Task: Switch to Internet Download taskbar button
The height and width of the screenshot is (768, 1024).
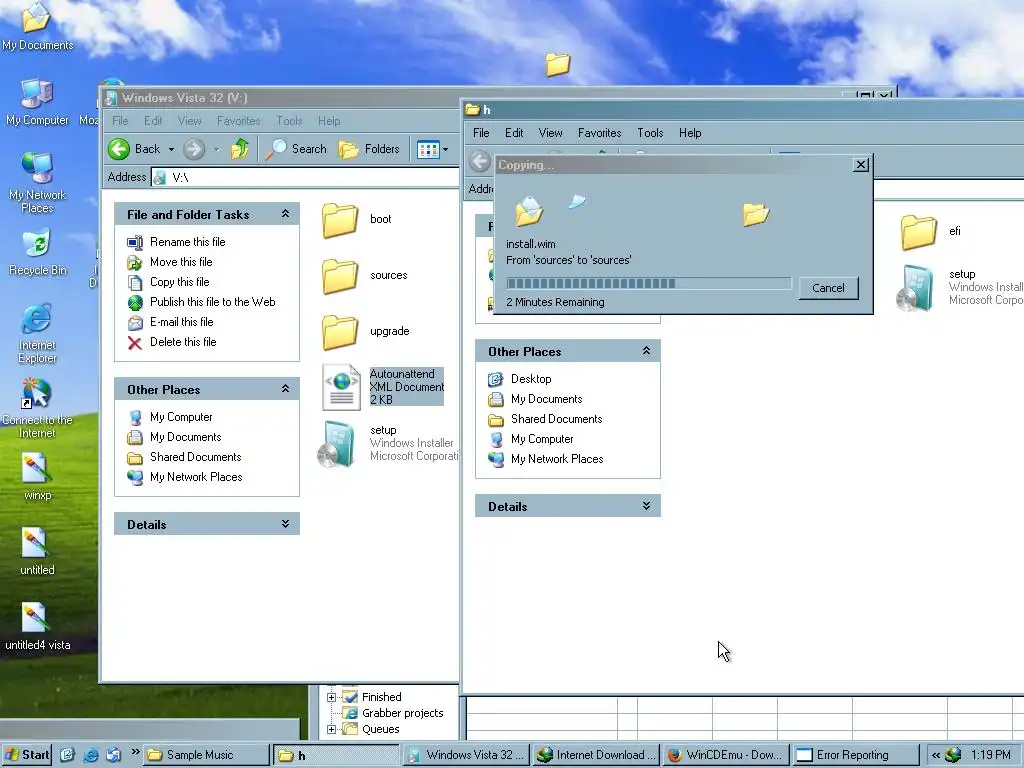Action: [595, 755]
